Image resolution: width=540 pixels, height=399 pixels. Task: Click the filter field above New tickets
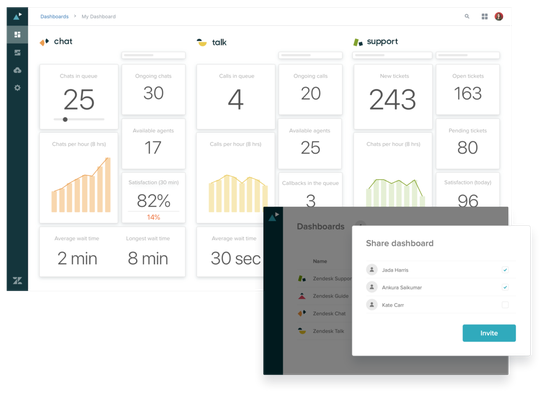392,55
